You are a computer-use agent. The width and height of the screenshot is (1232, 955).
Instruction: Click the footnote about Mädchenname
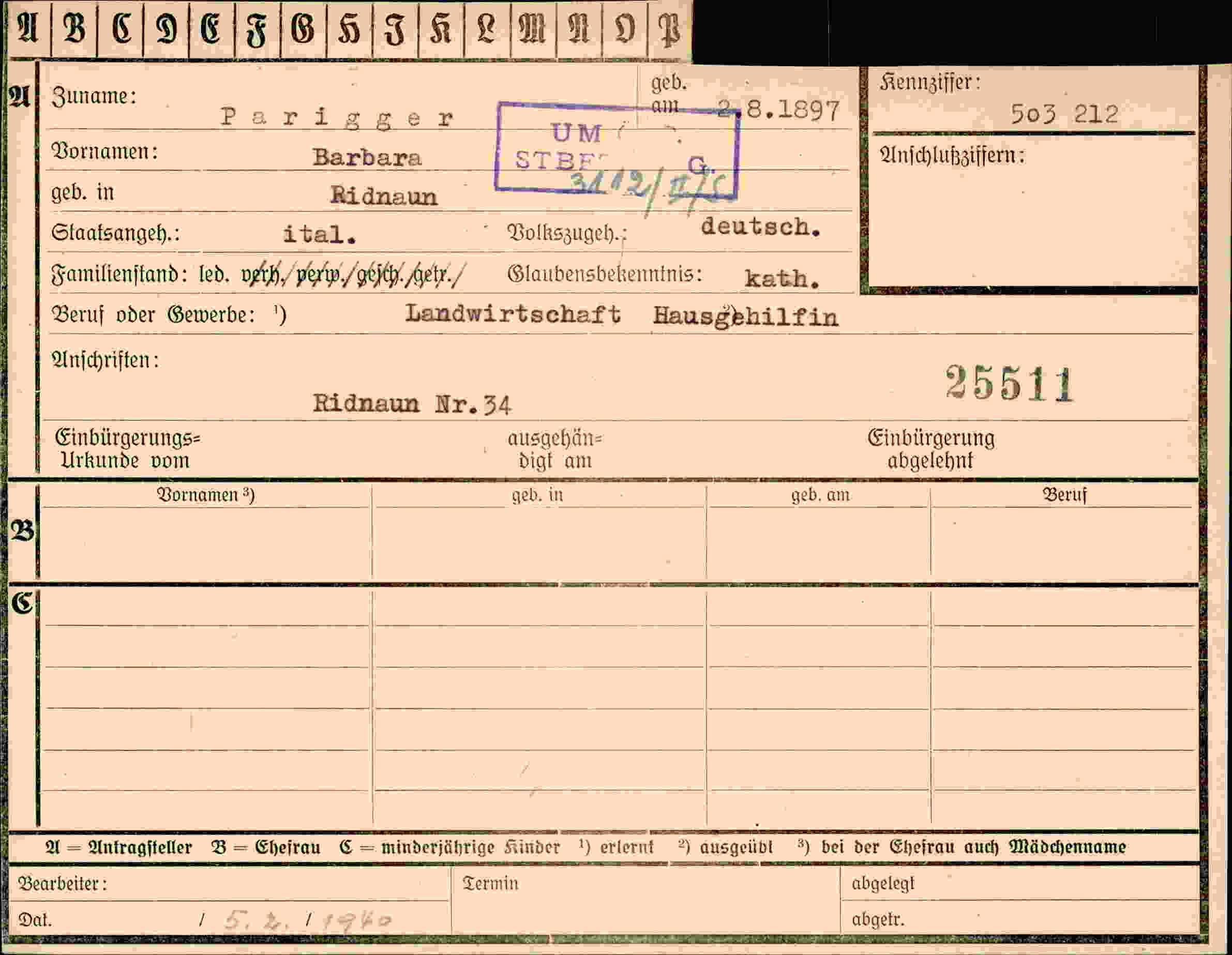[x=962, y=847]
